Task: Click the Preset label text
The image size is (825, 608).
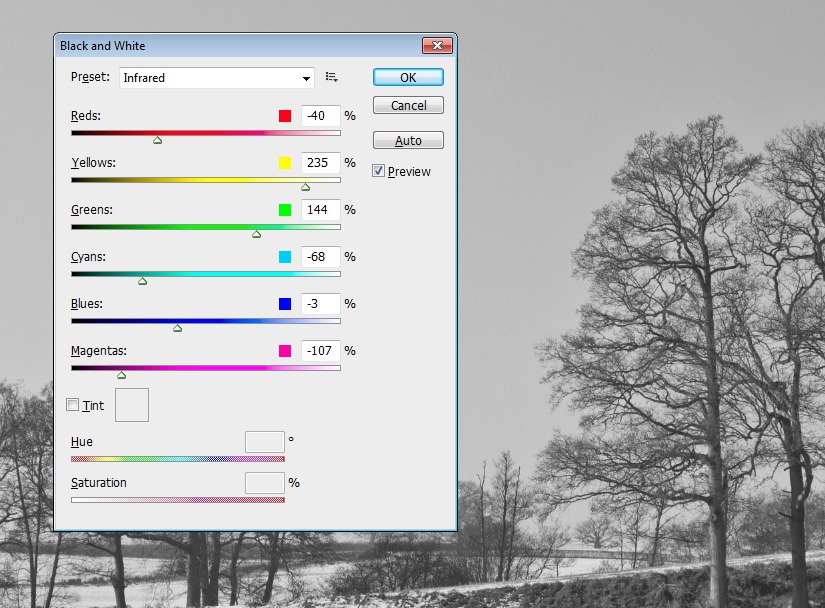Action: [90, 77]
